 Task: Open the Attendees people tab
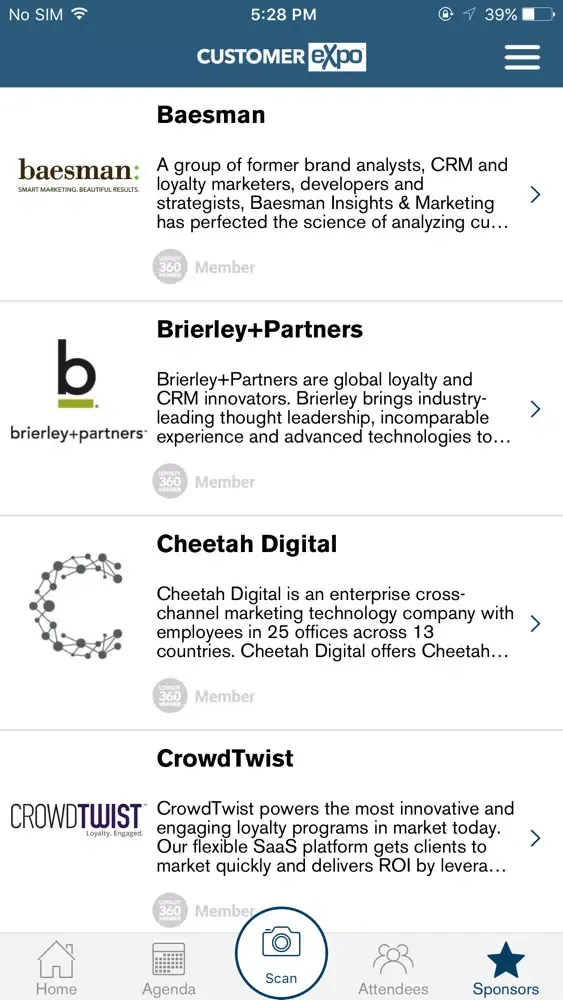(x=393, y=967)
